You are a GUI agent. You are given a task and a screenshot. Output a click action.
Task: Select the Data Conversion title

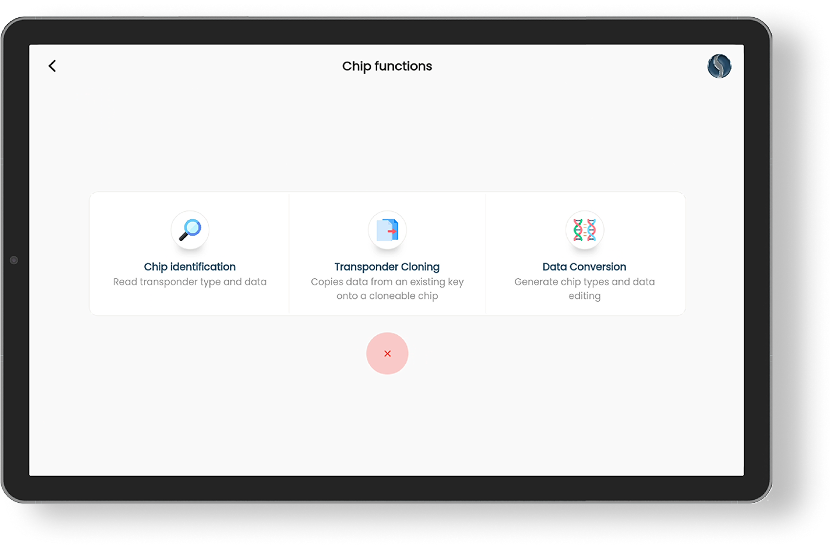click(x=584, y=267)
